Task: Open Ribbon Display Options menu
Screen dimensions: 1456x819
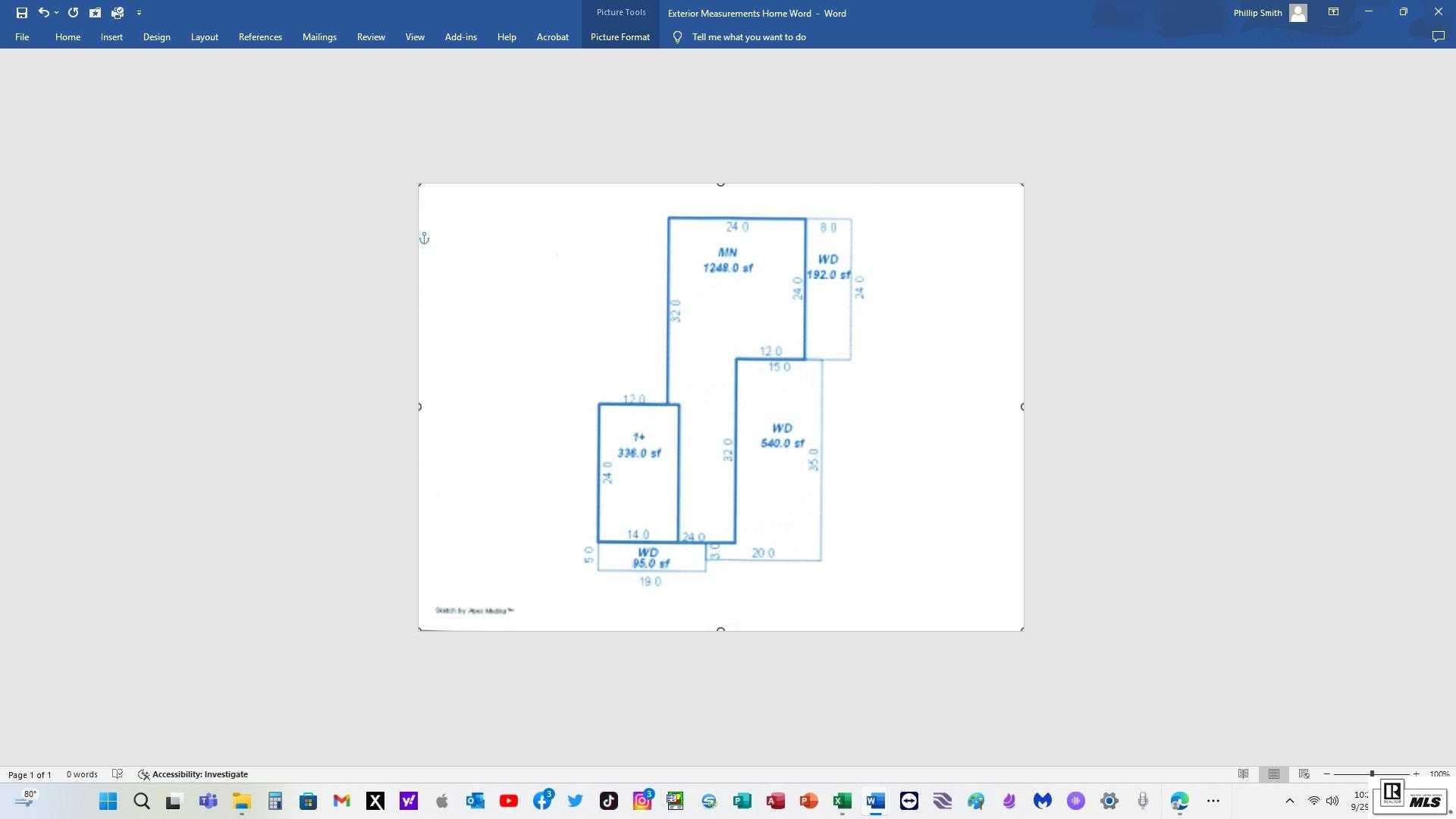Action: (x=1333, y=12)
